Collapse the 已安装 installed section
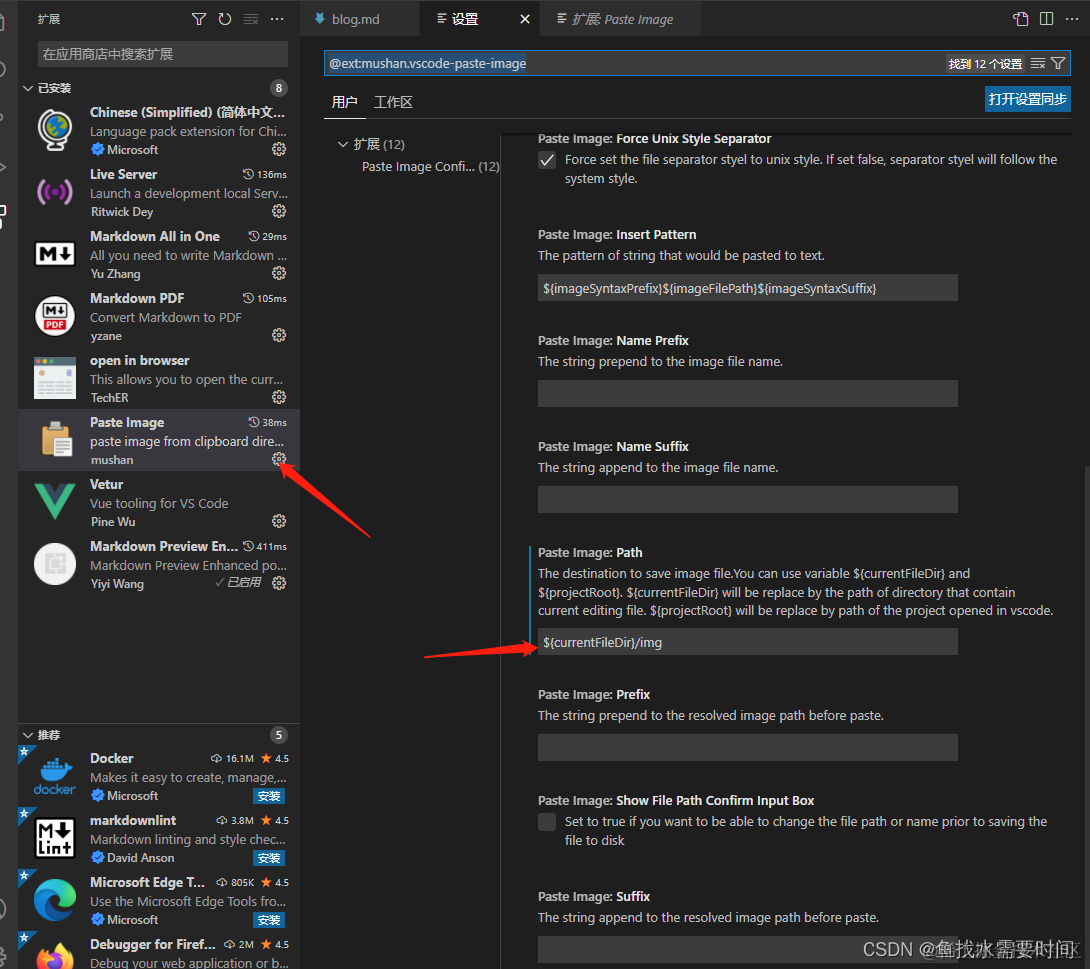 28,88
